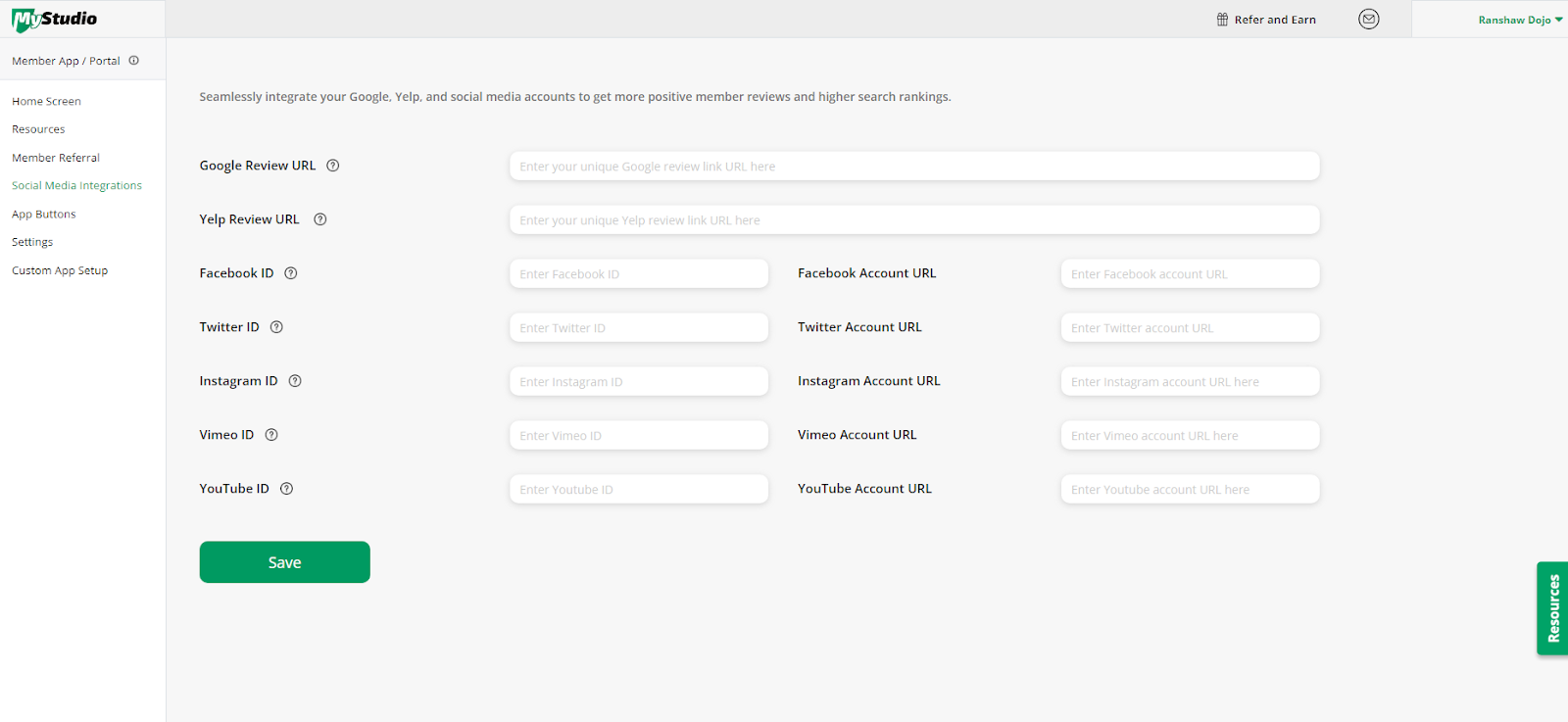The image size is (1568, 722).
Task: Click the Vimeo Account URL label
Action: [857, 435]
